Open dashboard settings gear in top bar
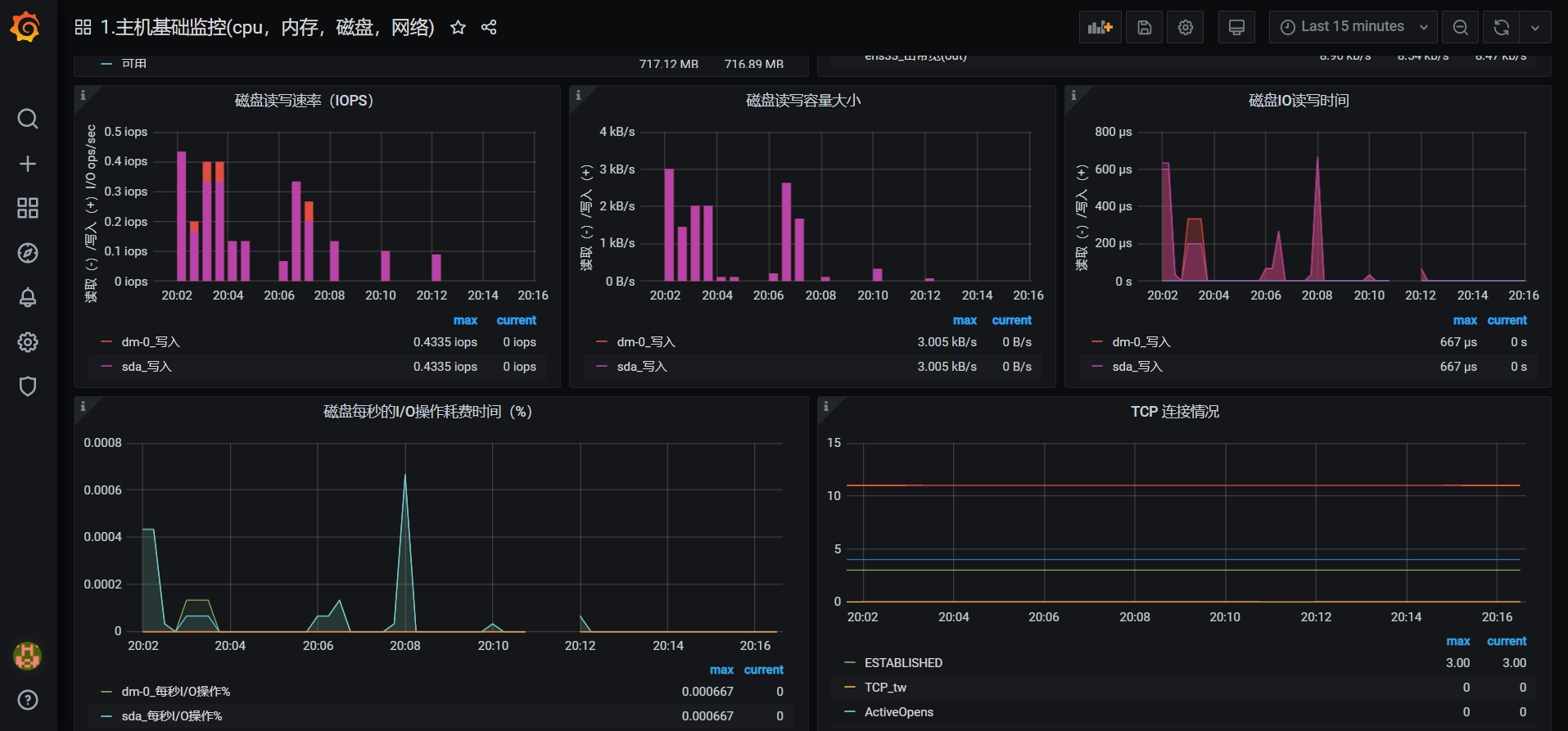1568x731 pixels. [x=1186, y=27]
